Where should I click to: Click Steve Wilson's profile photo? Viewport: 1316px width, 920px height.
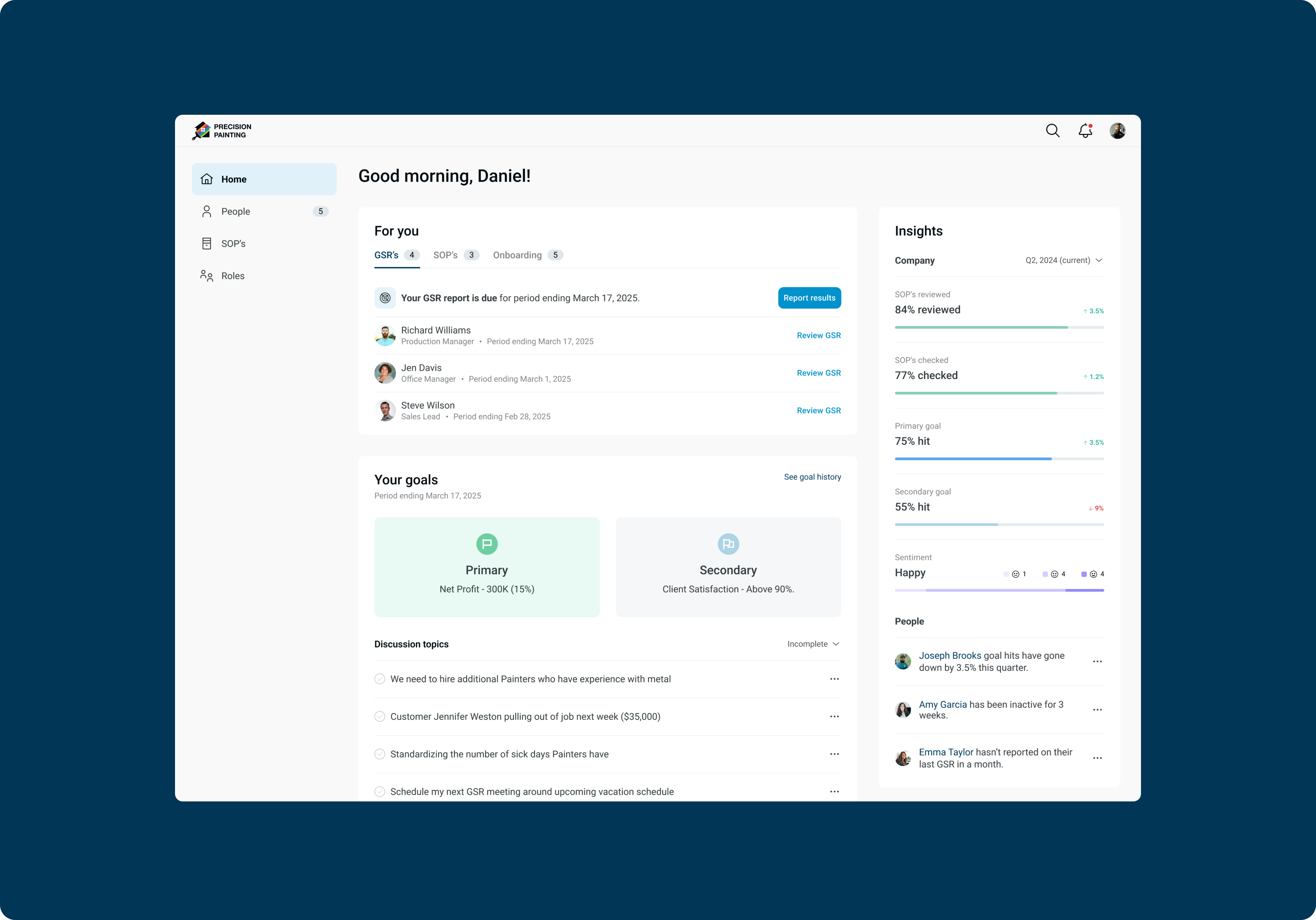[x=384, y=410]
